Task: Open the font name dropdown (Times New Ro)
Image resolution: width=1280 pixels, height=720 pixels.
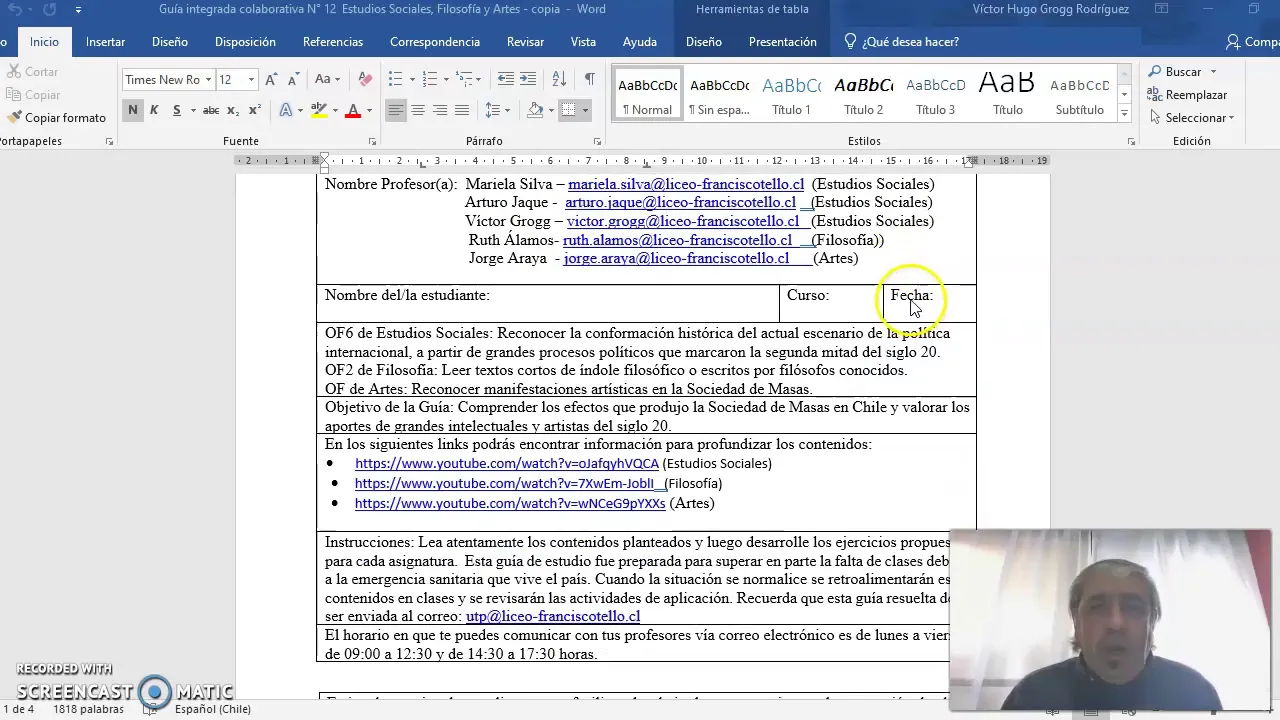Action: pos(208,80)
